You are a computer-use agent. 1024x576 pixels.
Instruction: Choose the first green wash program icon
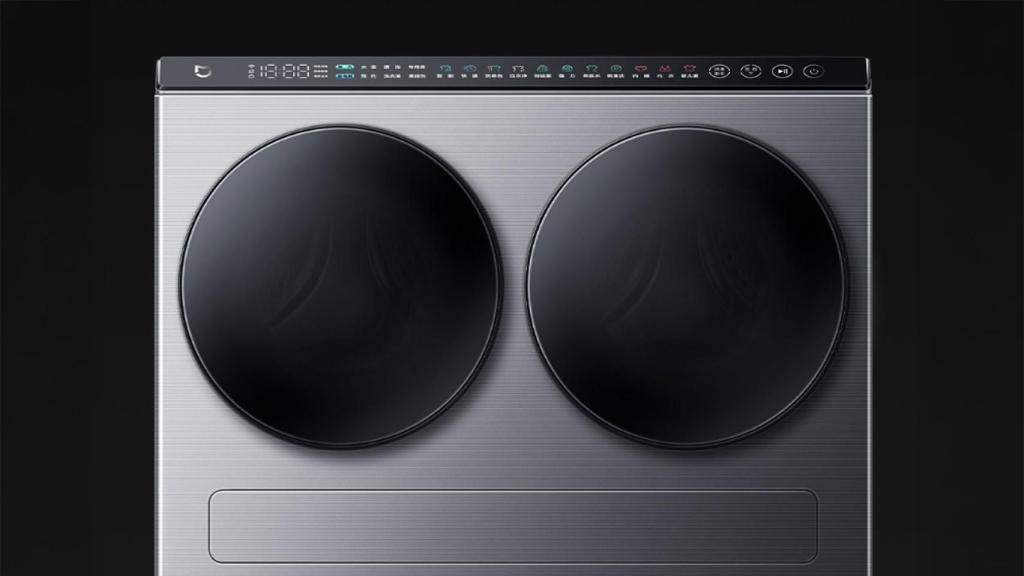point(543,71)
